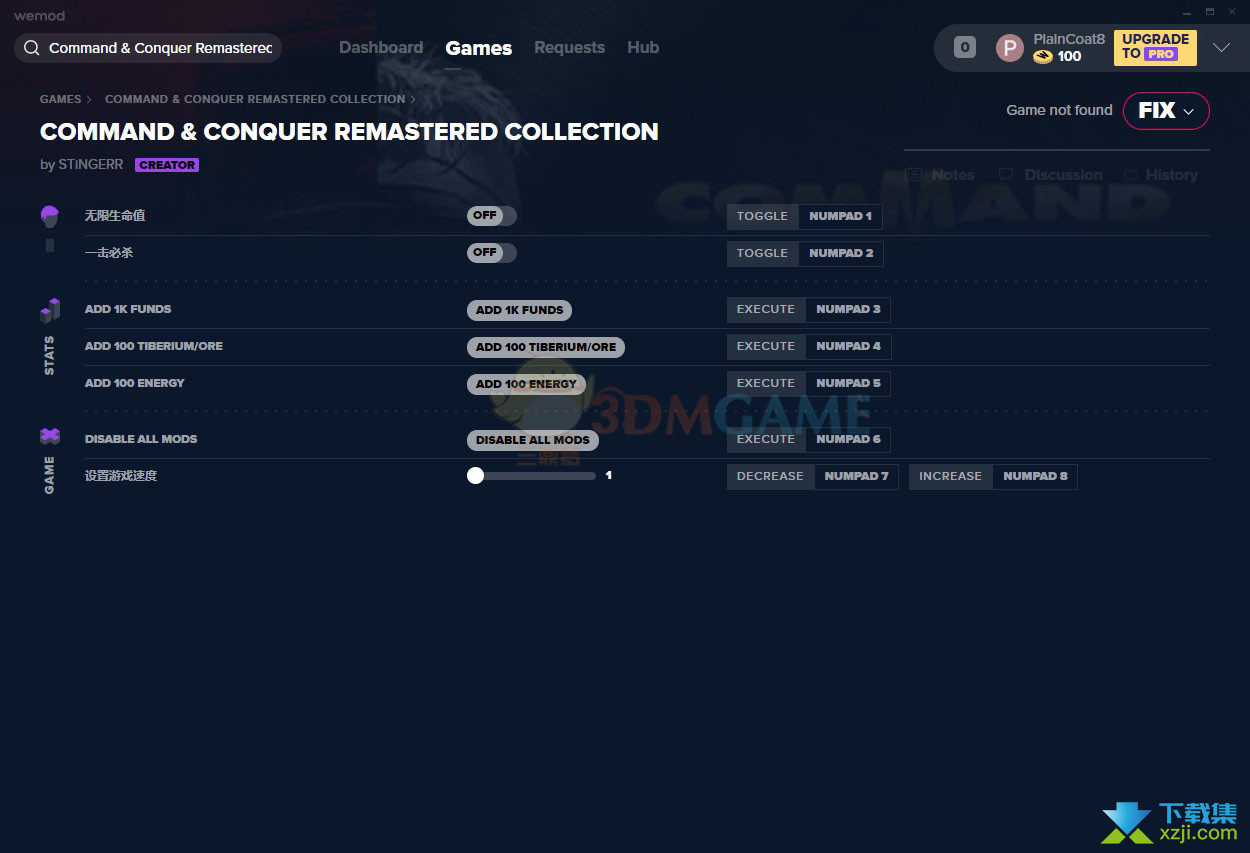This screenshot has height=853, width=1250.
Task: Click the CREATOR badge
Action: (167, 165)
